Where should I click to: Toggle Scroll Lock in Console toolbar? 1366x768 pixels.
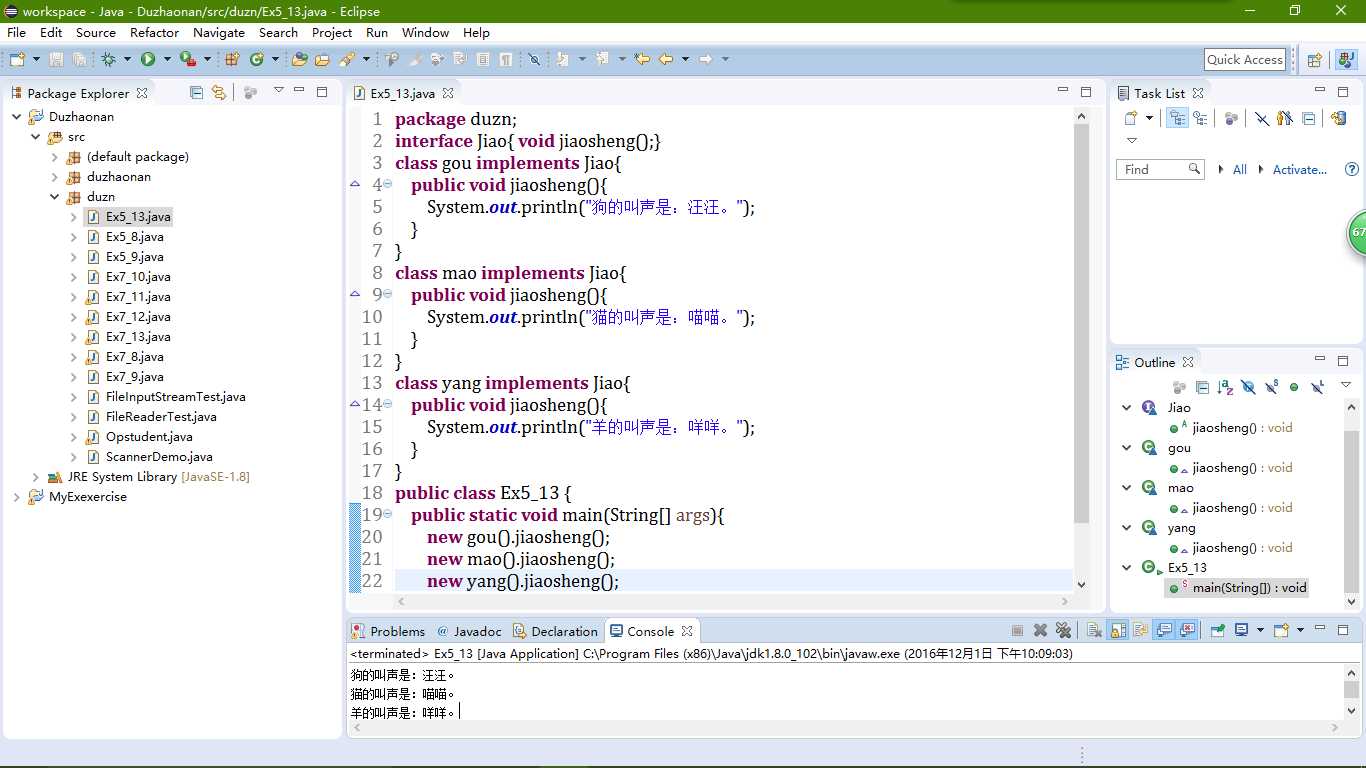(1118, 631)
